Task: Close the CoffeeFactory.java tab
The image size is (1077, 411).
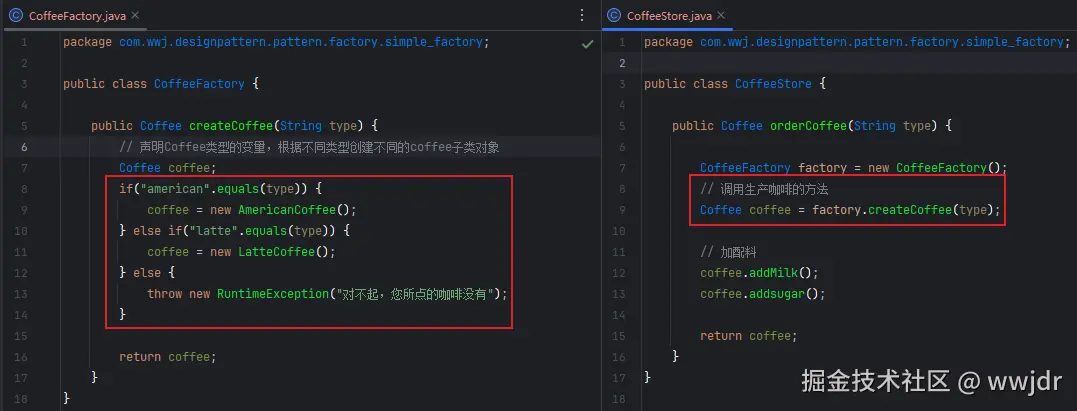Action: (135, 15)
